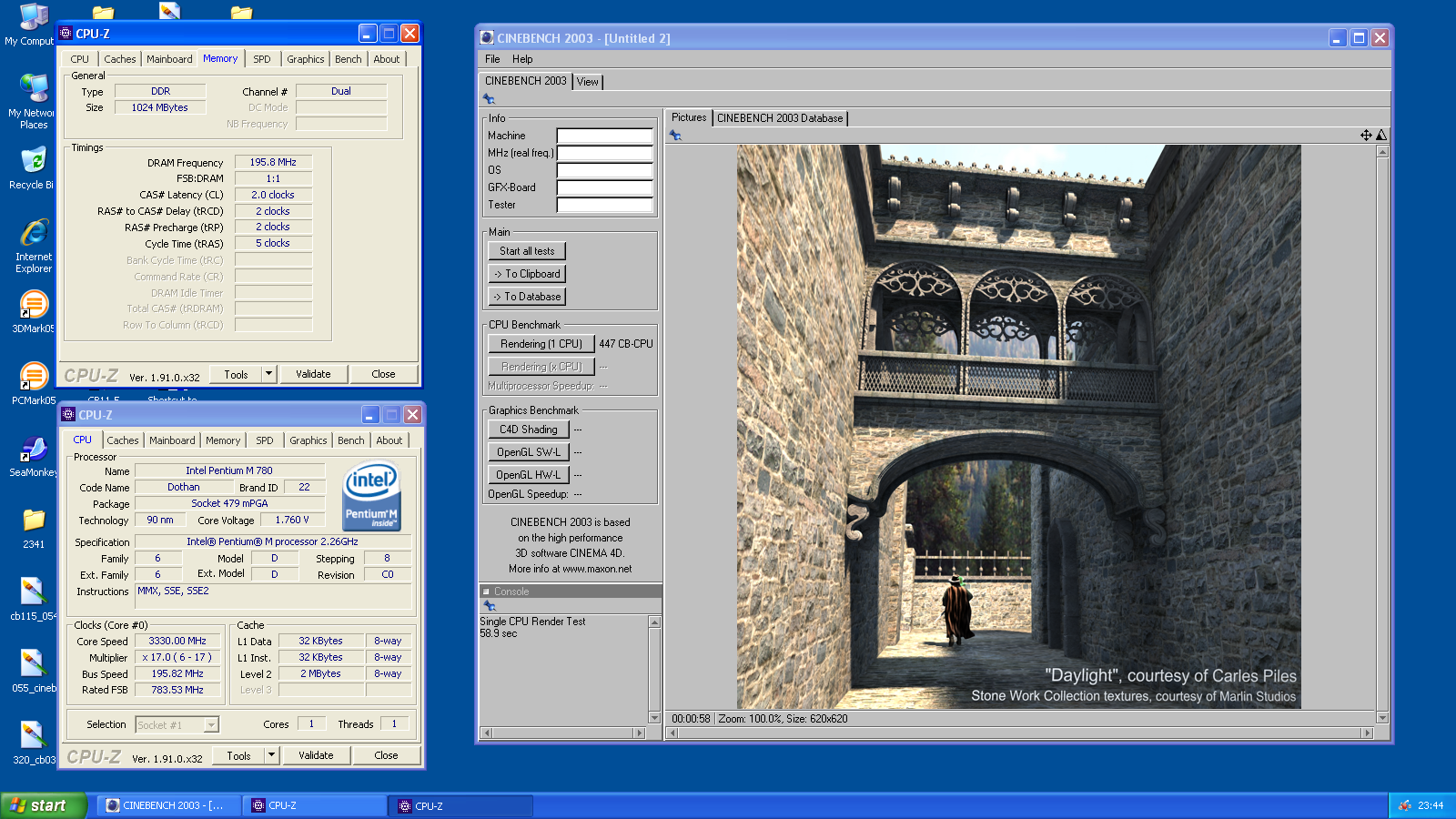Open the 320_cb03 image file icon
1456x819 pixels.
[34, 736]
